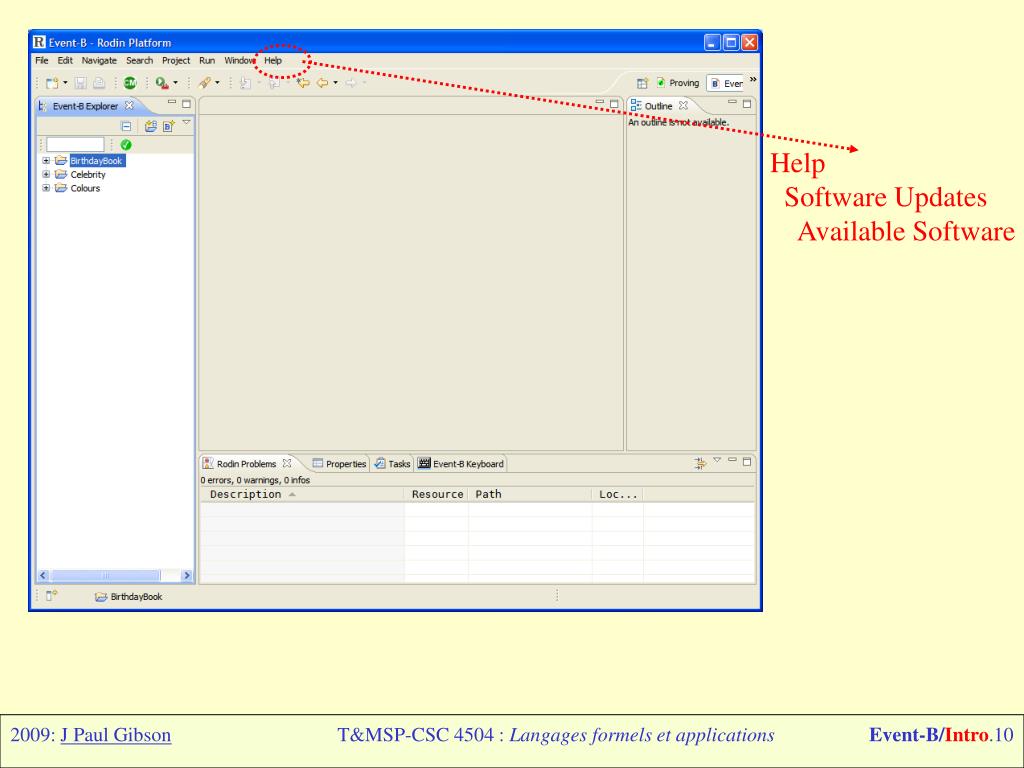Click the Save toolbar icon
This screenshot has width=1024, height=768.
(x=81, y=83)
